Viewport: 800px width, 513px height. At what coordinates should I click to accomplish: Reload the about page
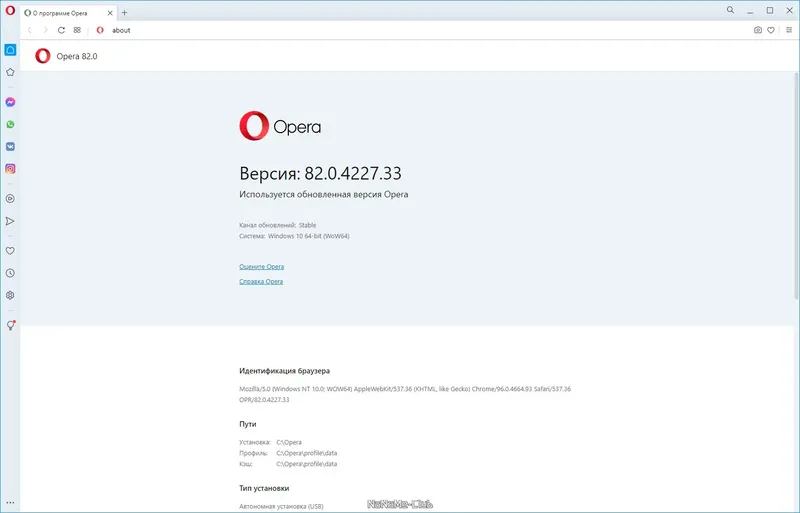pyautogui.click(x=61, y=30)
